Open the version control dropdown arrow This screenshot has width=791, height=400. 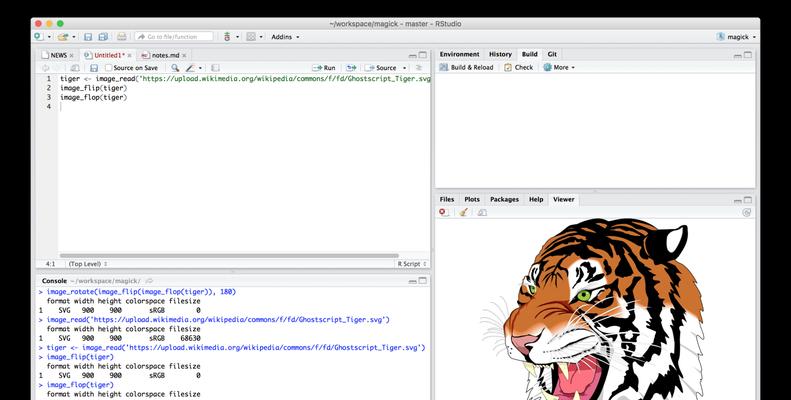click(x=237, y=37)
